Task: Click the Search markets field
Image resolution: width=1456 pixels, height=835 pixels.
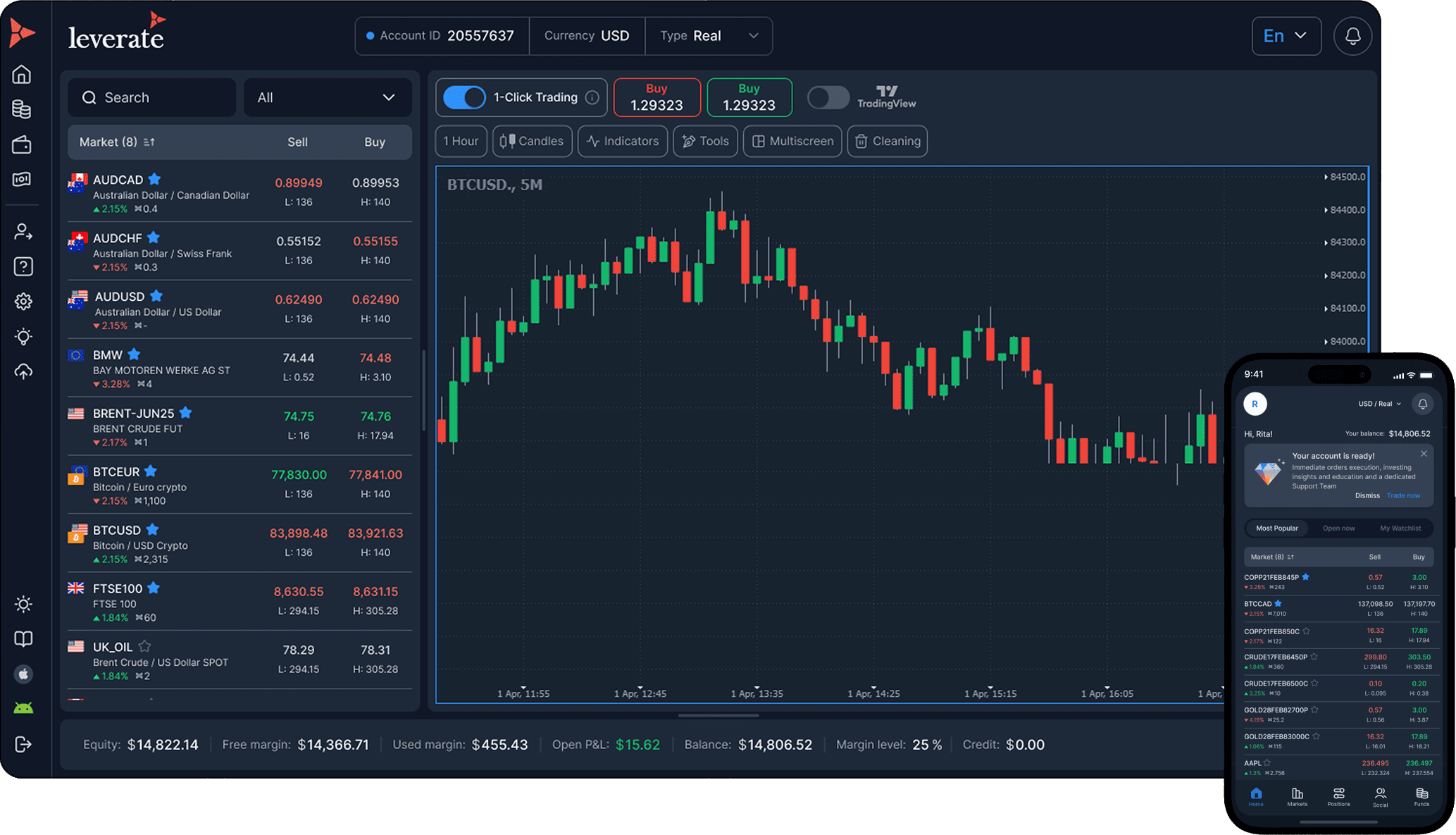Action: [151, 97]
